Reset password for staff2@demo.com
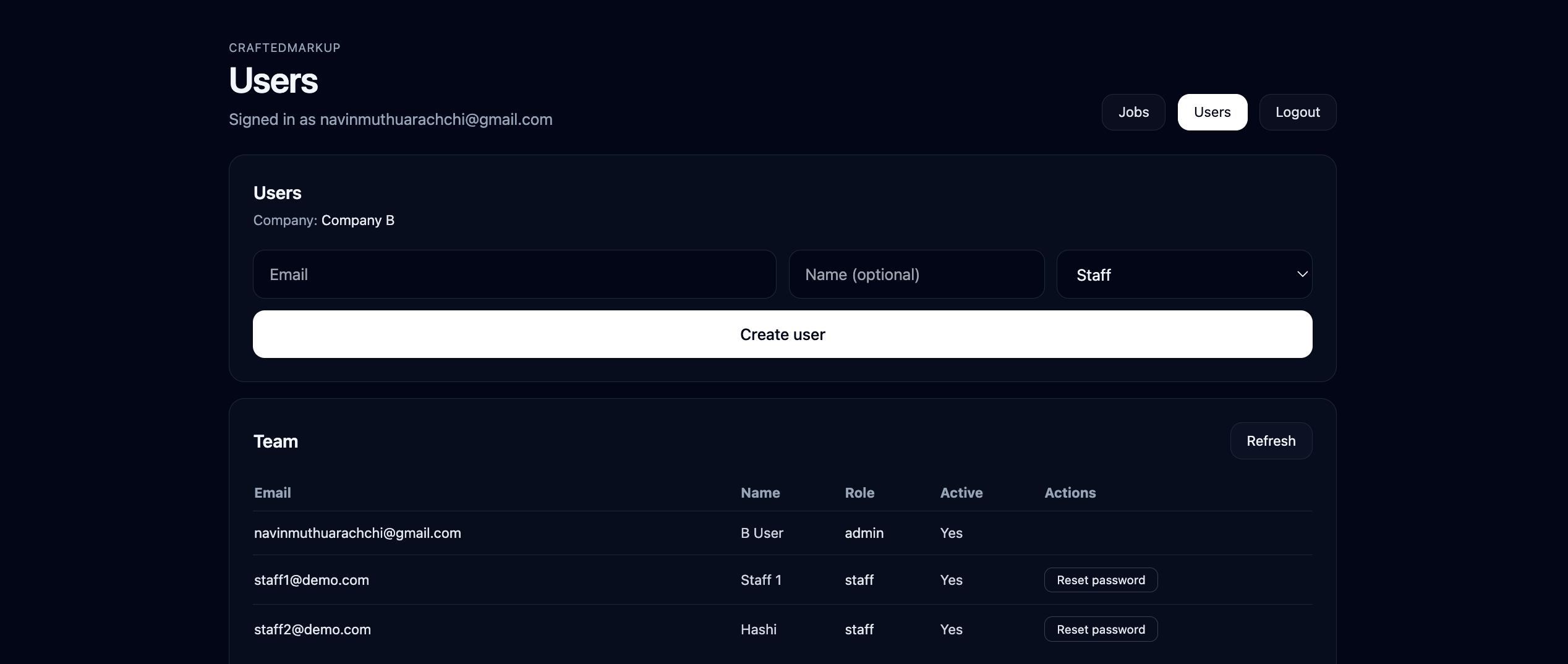Image resolution: width=1568 pixels, height=664 pixels. 1101,629
